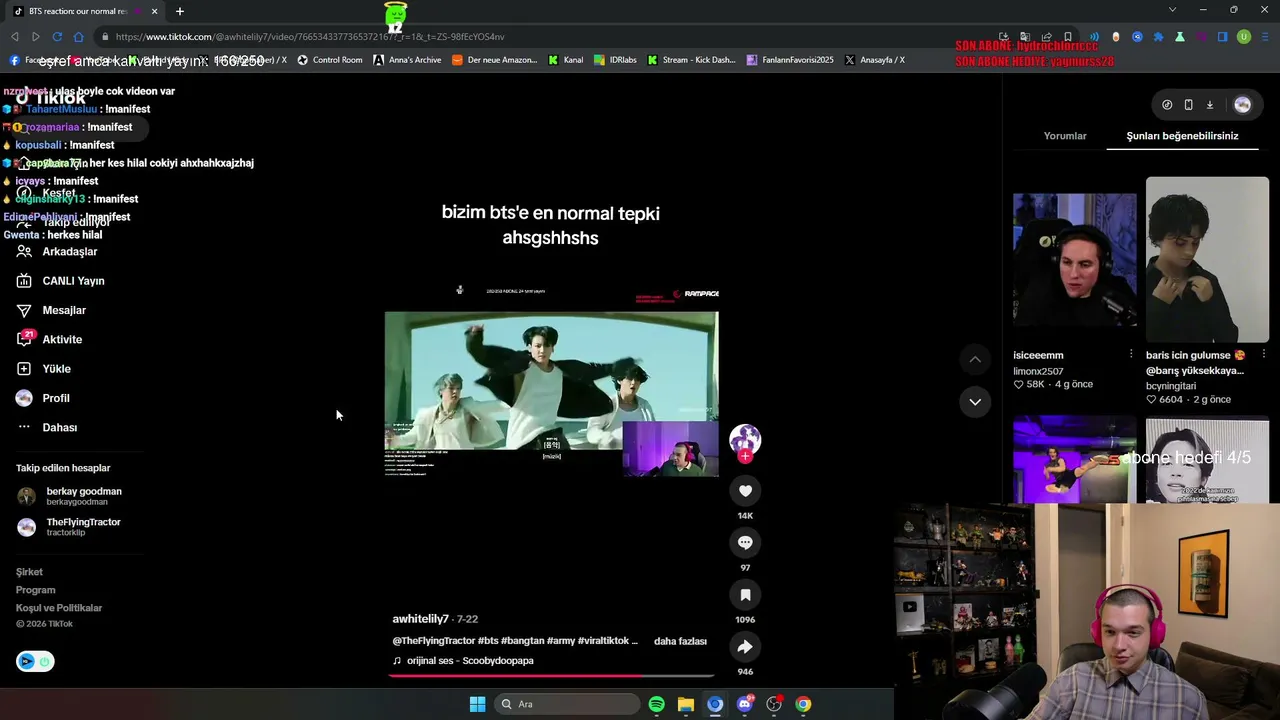
Task: Go to the next video arrow
Action: coord(975,402)
